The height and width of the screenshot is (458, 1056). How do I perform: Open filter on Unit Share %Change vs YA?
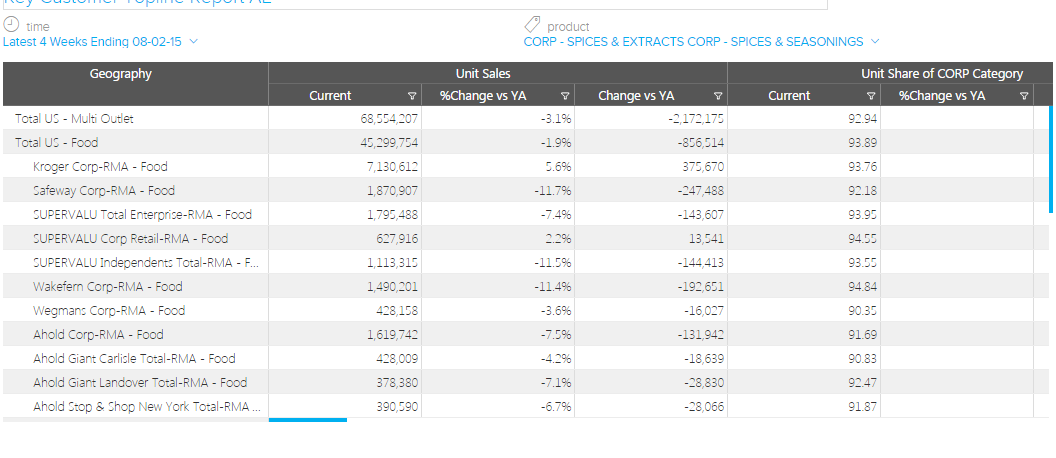[x=1024, y=96]
